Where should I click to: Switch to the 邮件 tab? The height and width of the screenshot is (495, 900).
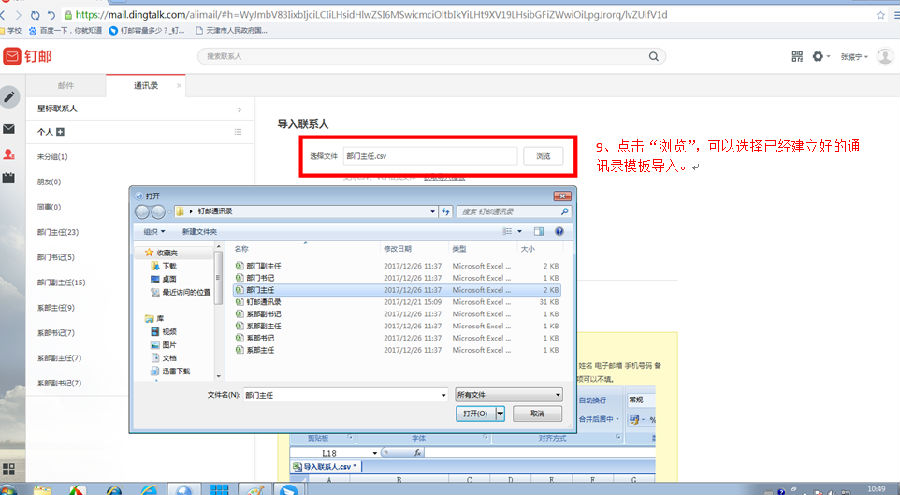click(x=65, y=86)
